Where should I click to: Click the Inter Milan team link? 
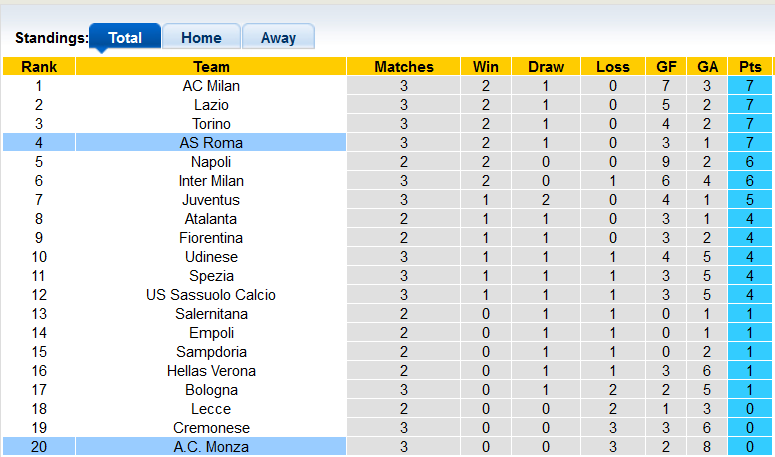coord(211,181)
